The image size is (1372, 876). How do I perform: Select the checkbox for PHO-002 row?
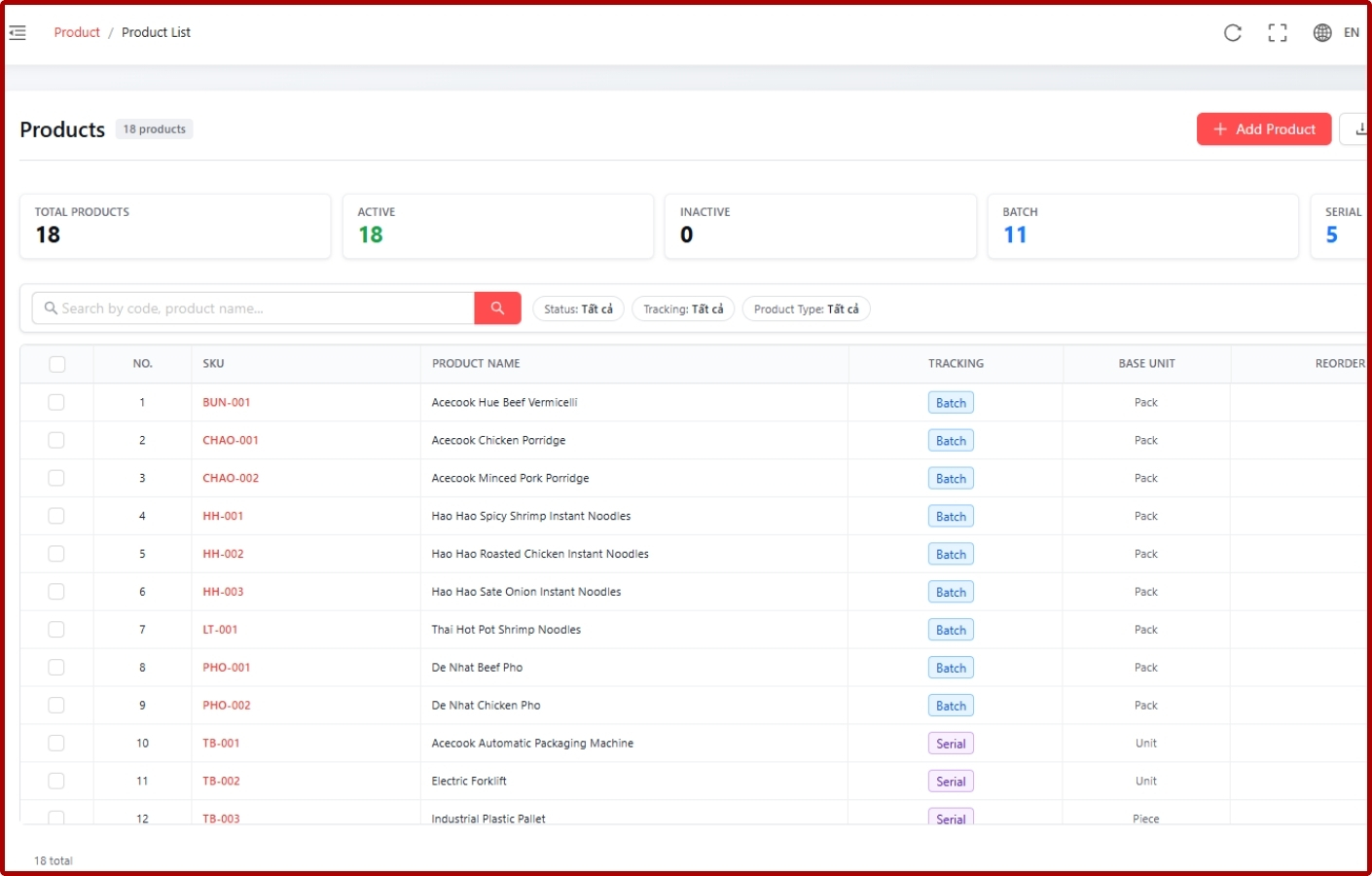[56, 706]
